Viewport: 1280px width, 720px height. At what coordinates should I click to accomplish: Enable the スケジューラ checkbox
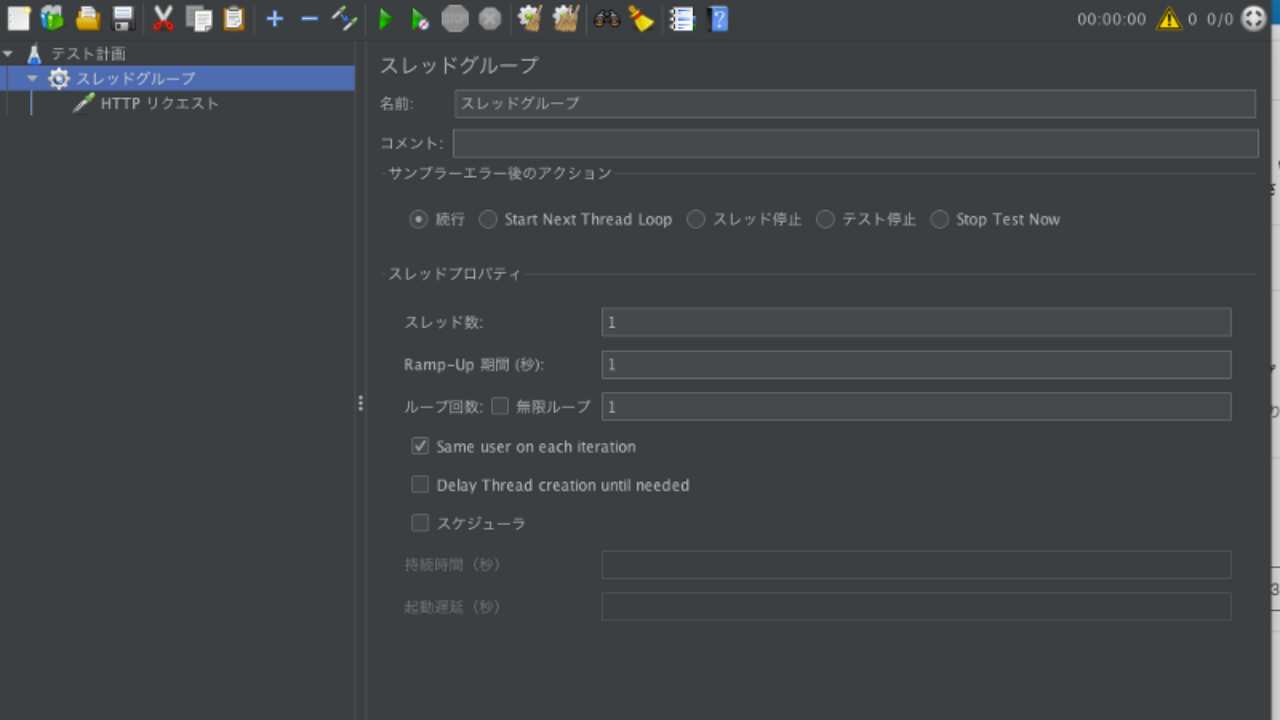[420, 523]
